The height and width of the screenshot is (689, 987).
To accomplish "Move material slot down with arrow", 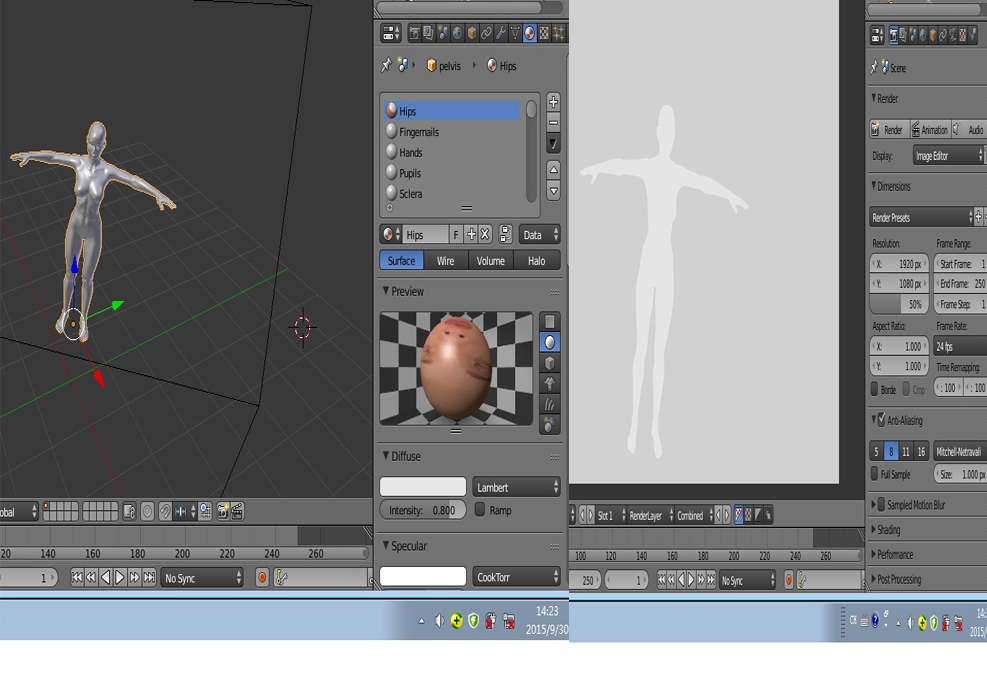I will click(553, 190).
